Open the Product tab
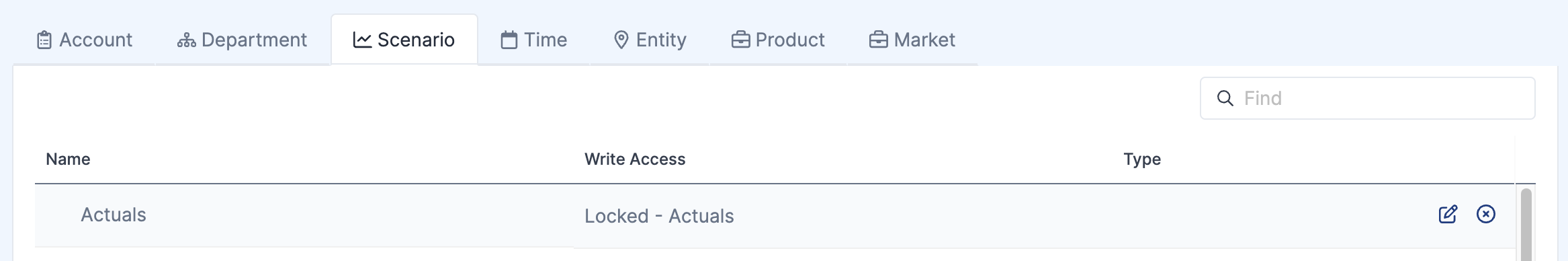This screenshot has height=261, width=1568. (x=778, y=40)
